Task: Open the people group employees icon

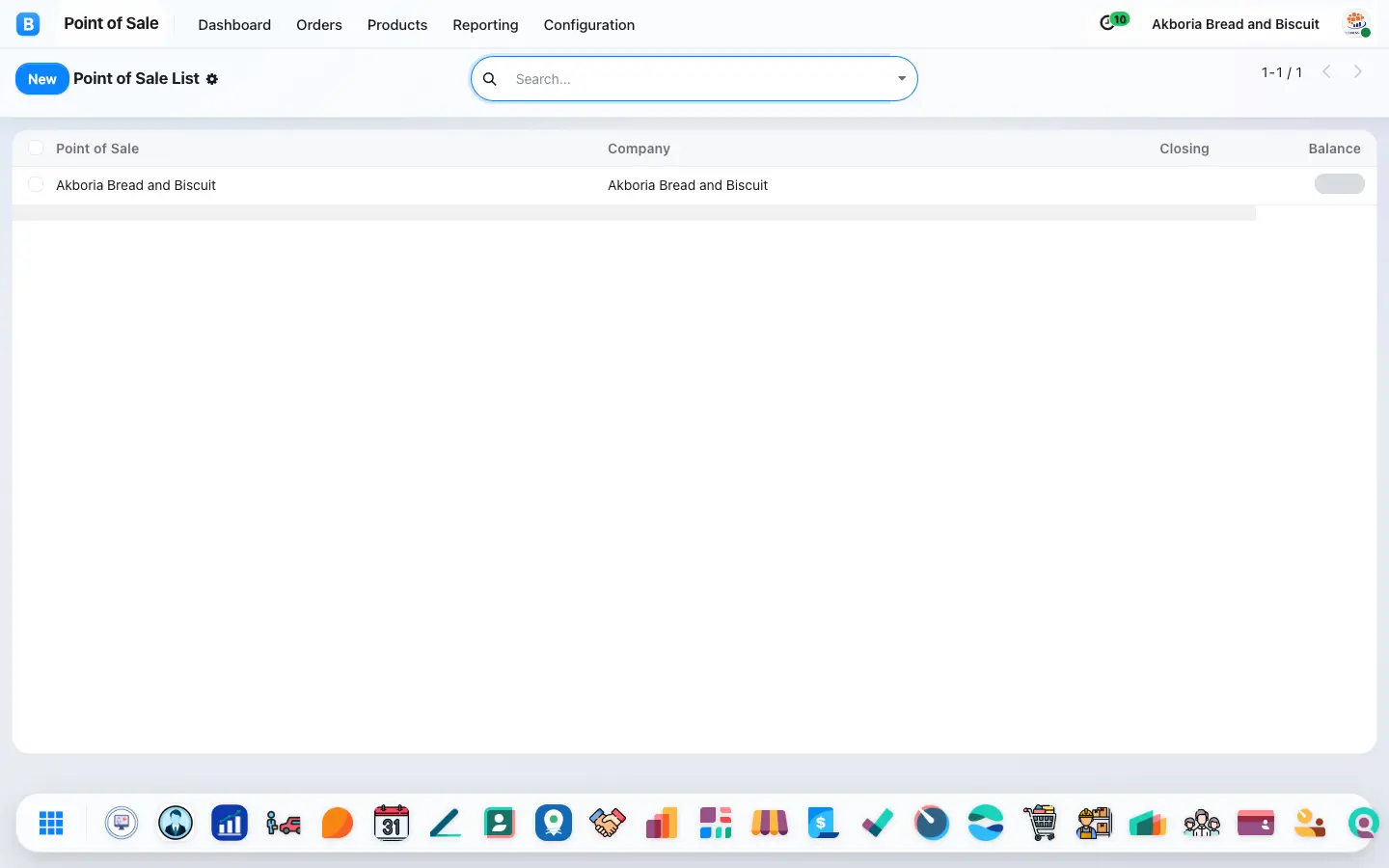Action: point(1202,823)
